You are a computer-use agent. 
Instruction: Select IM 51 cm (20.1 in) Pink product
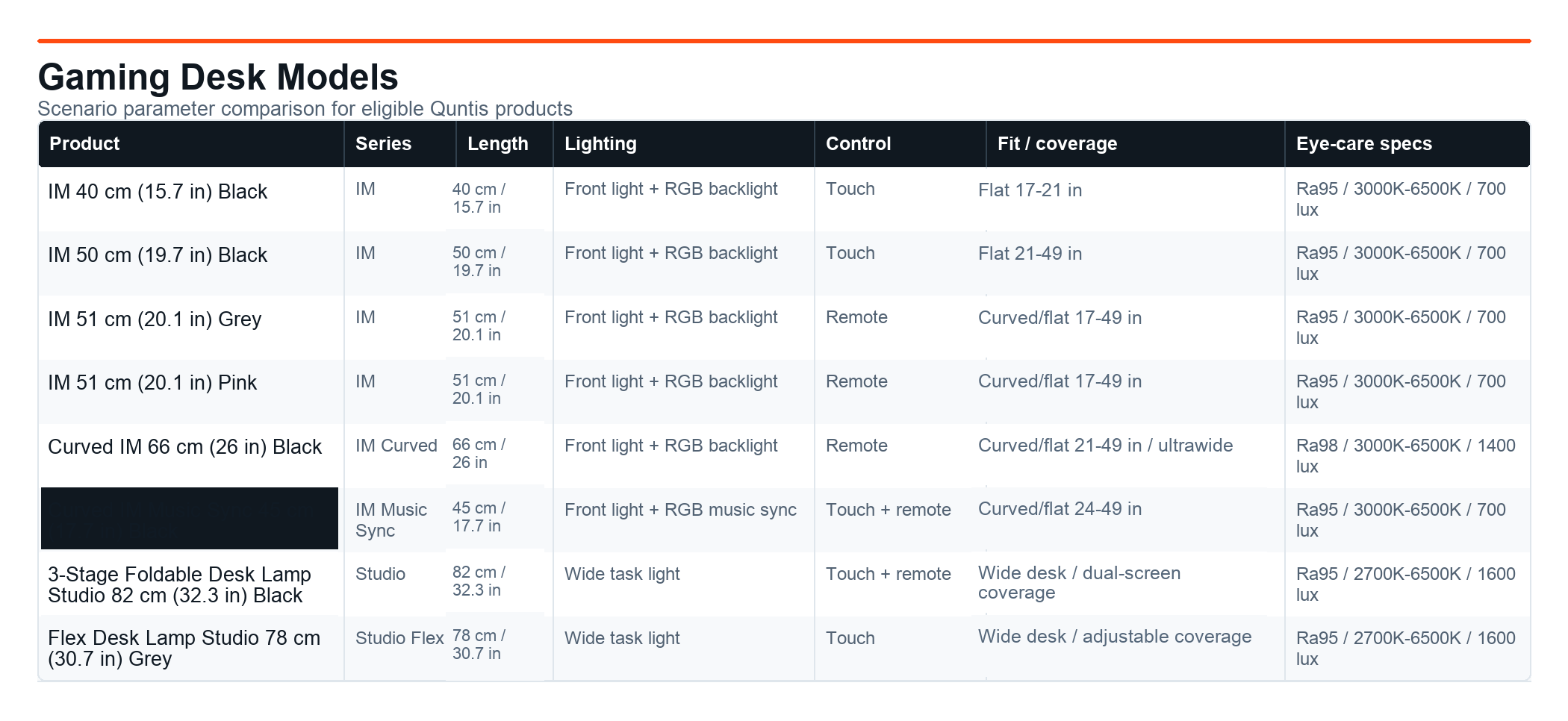pos(152,383)
